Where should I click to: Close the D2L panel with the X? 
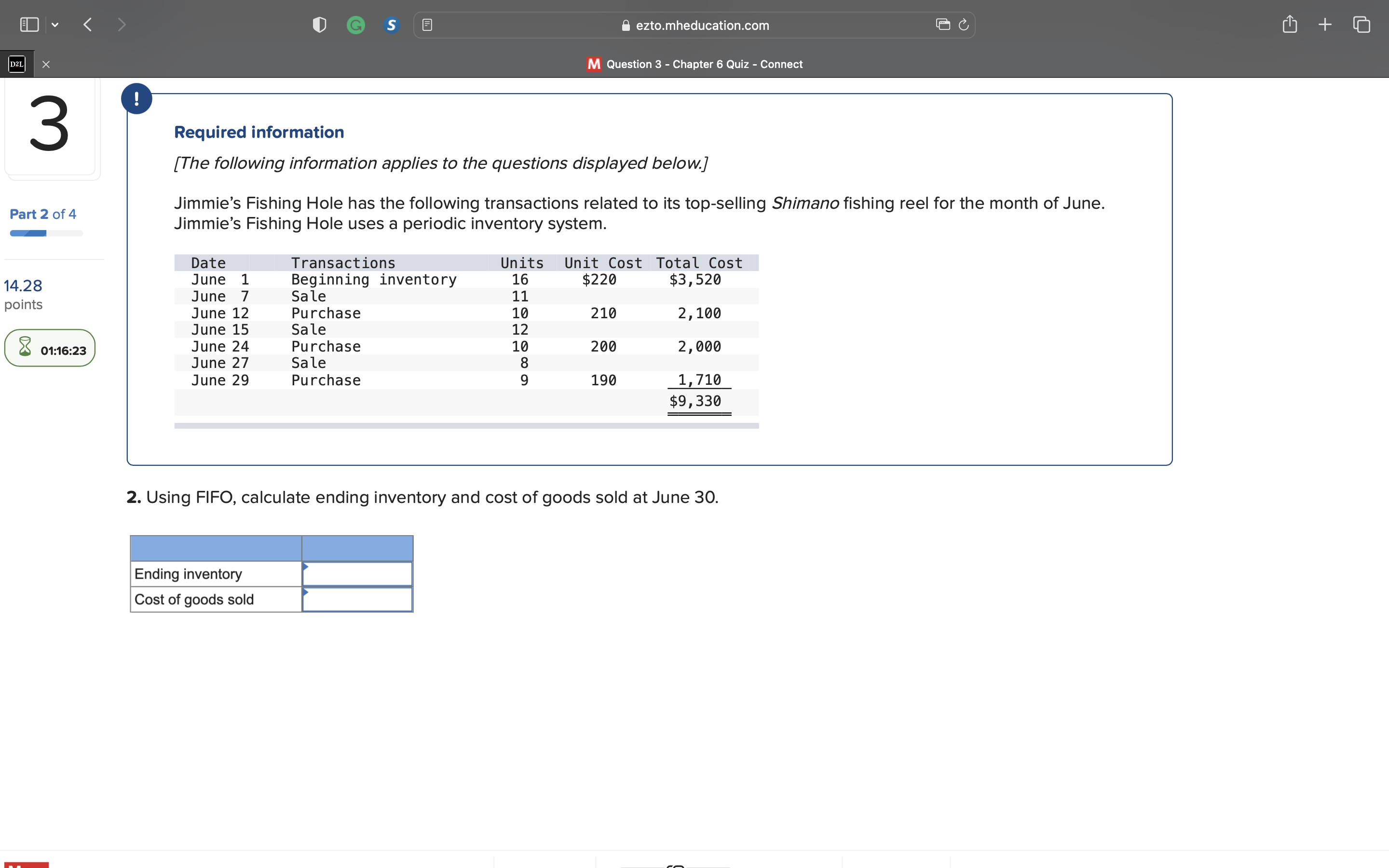pyautogui.click(x=46, y=64)
